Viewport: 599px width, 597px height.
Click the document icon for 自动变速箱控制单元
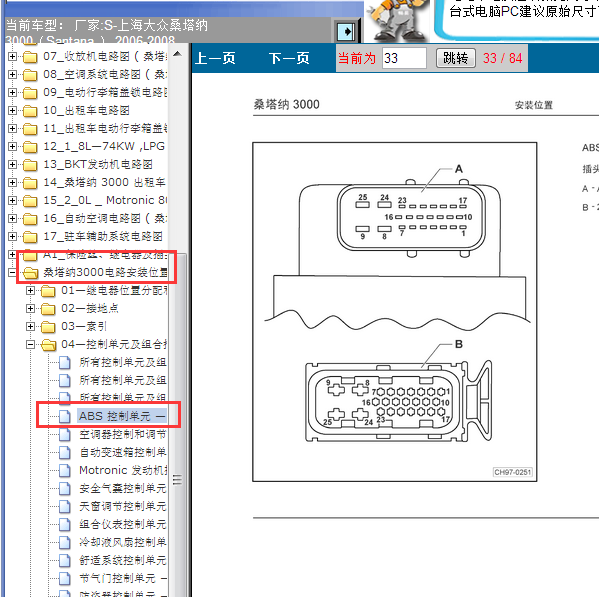[x=65, y=453]
